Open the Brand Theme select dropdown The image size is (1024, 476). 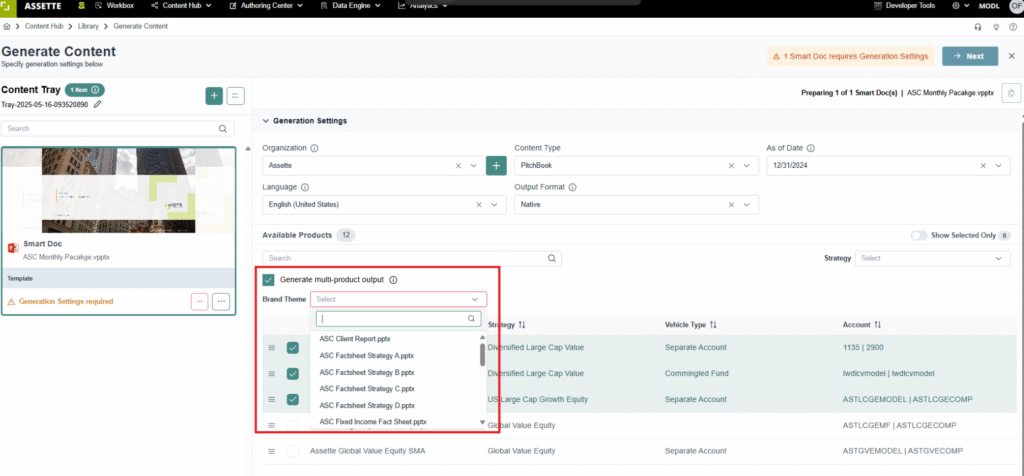click(398, 299)
